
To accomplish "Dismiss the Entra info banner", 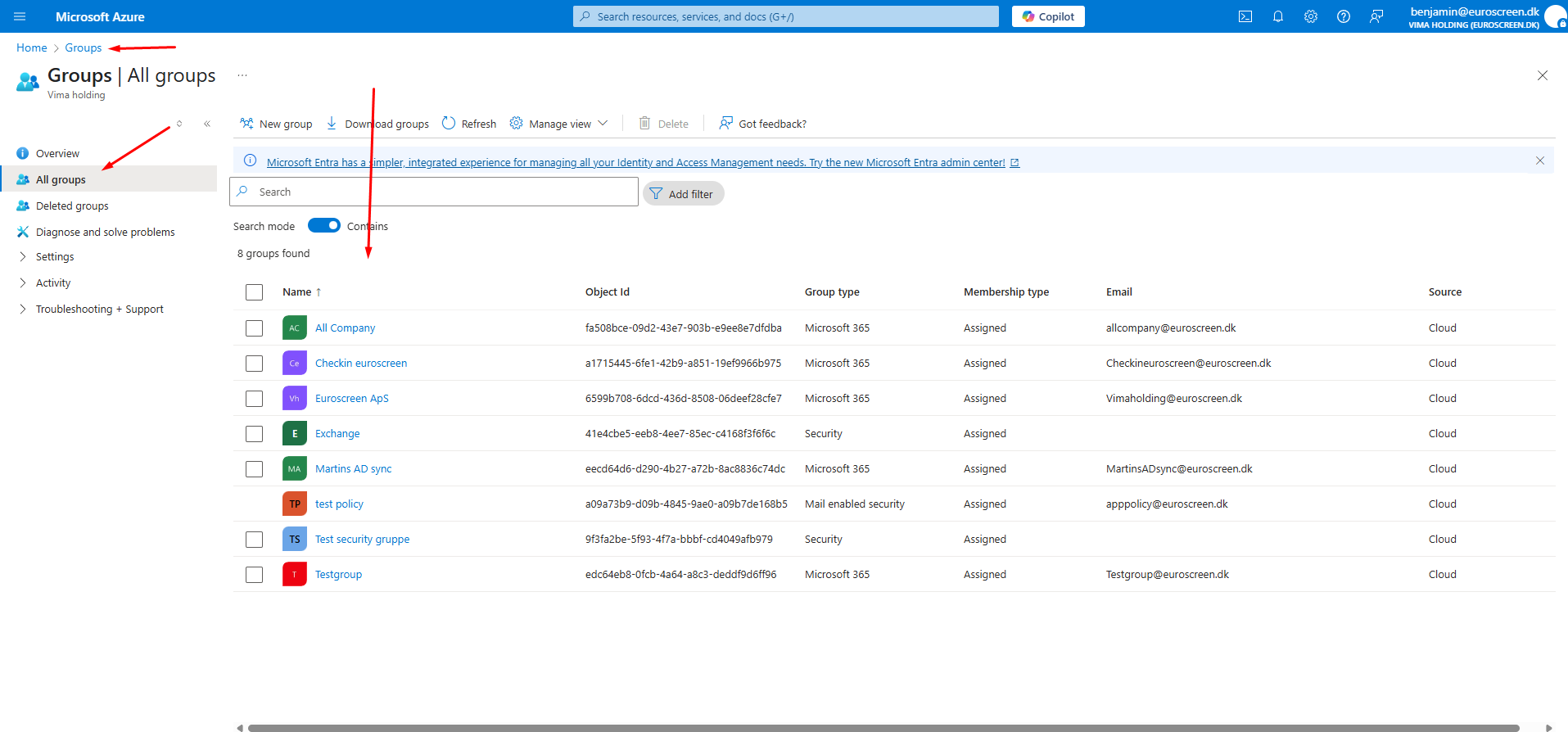I will coord(1540,160).
